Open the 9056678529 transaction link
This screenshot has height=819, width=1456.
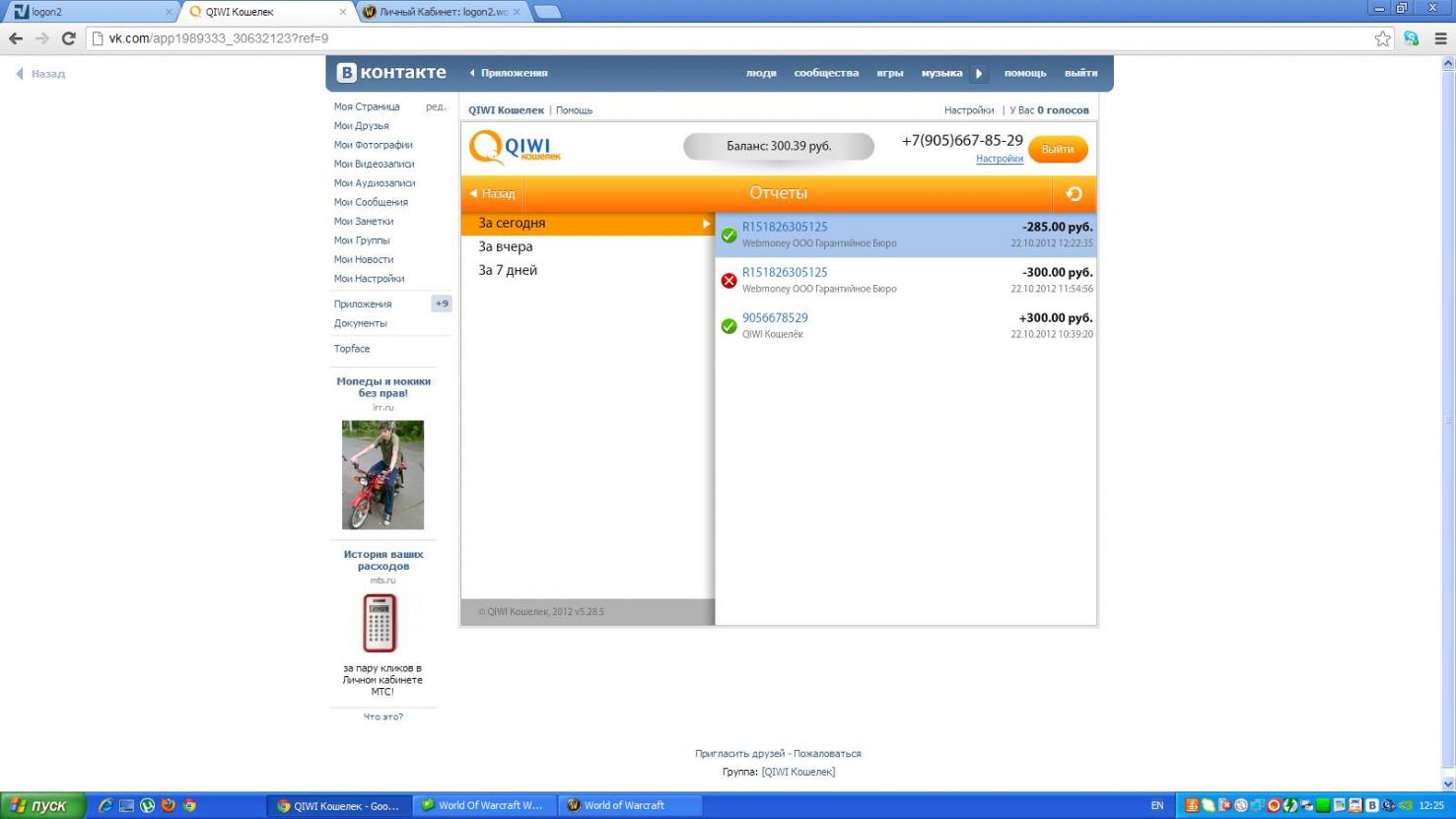click(x=775, y=317)
